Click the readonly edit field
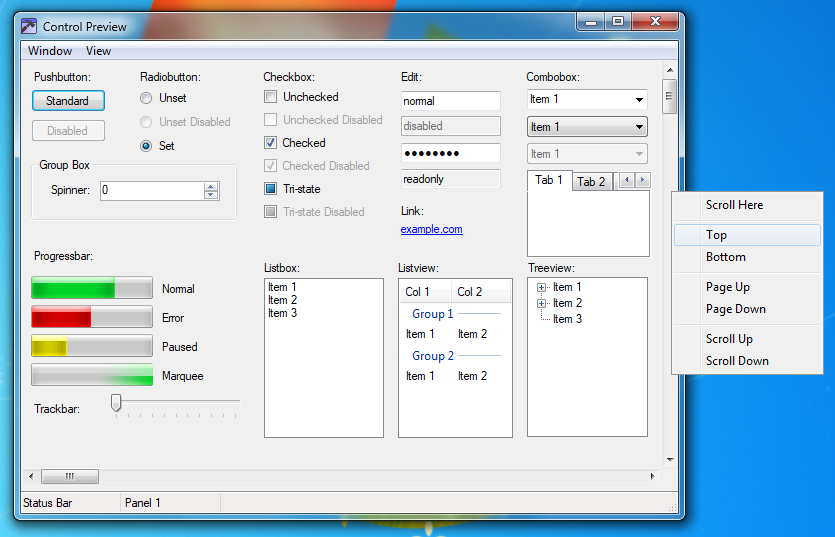This screenshot has width=835, height=537. click(451, 179)
